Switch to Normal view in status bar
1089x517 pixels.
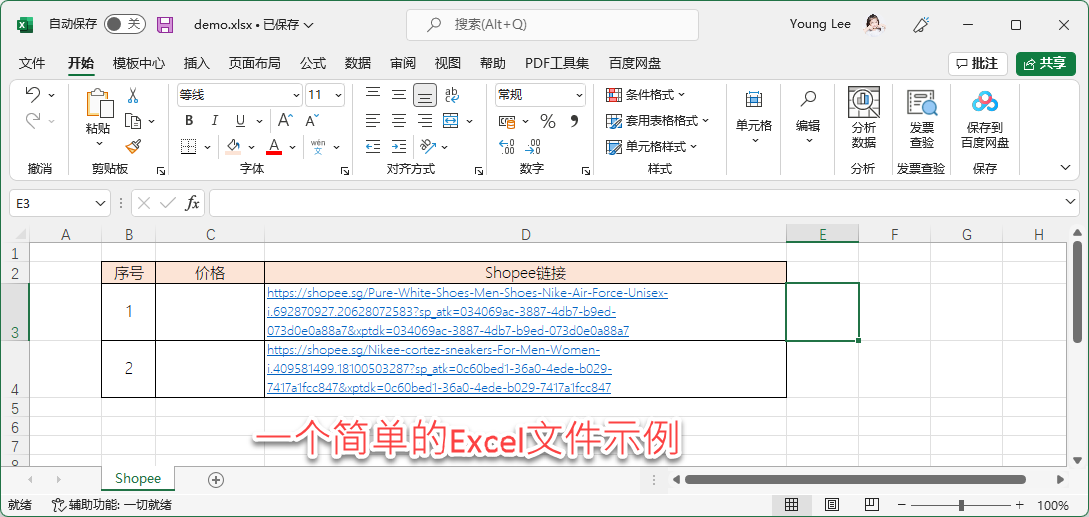791,505
